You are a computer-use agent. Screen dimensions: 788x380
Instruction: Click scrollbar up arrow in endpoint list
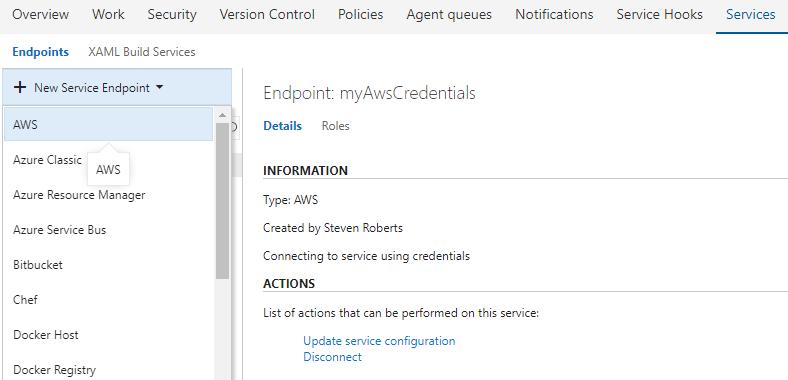click(x=222, y=115)
